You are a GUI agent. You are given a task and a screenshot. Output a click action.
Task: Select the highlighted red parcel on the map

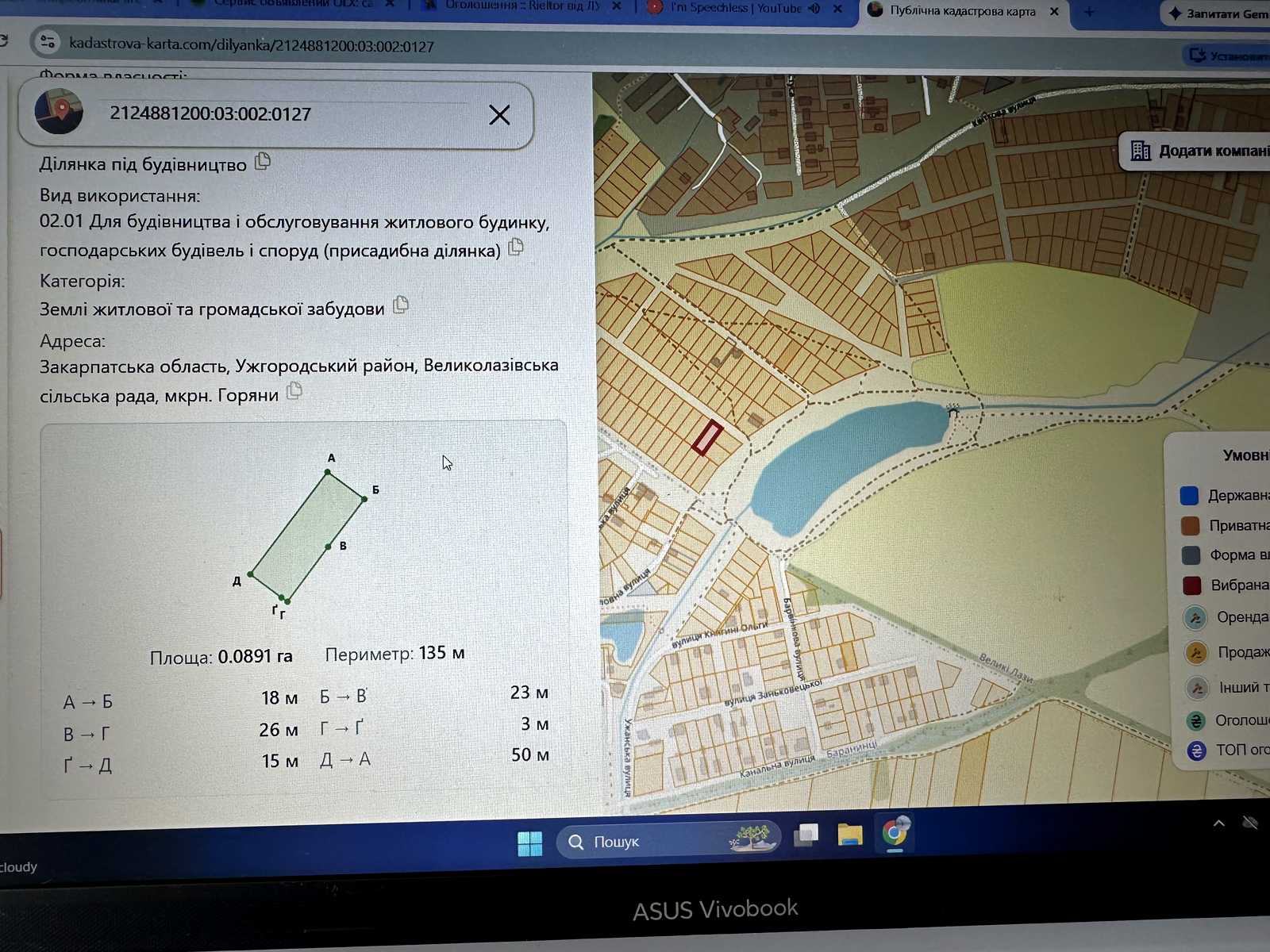point(706,438)
